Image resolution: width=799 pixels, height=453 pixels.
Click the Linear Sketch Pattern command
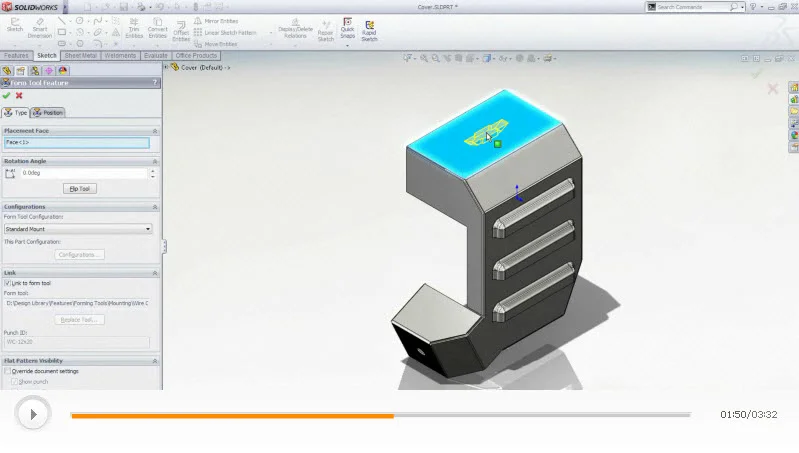(225, 33)
